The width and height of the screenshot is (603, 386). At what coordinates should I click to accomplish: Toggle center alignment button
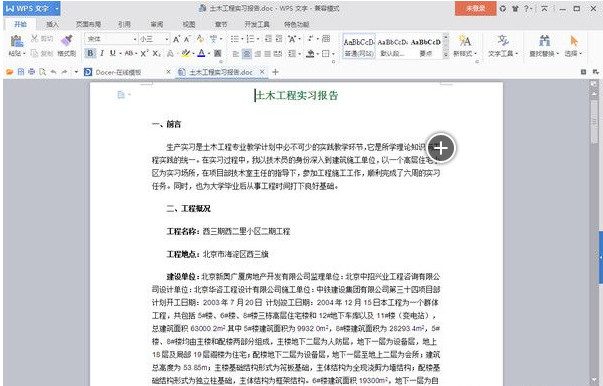click(247, 54)
